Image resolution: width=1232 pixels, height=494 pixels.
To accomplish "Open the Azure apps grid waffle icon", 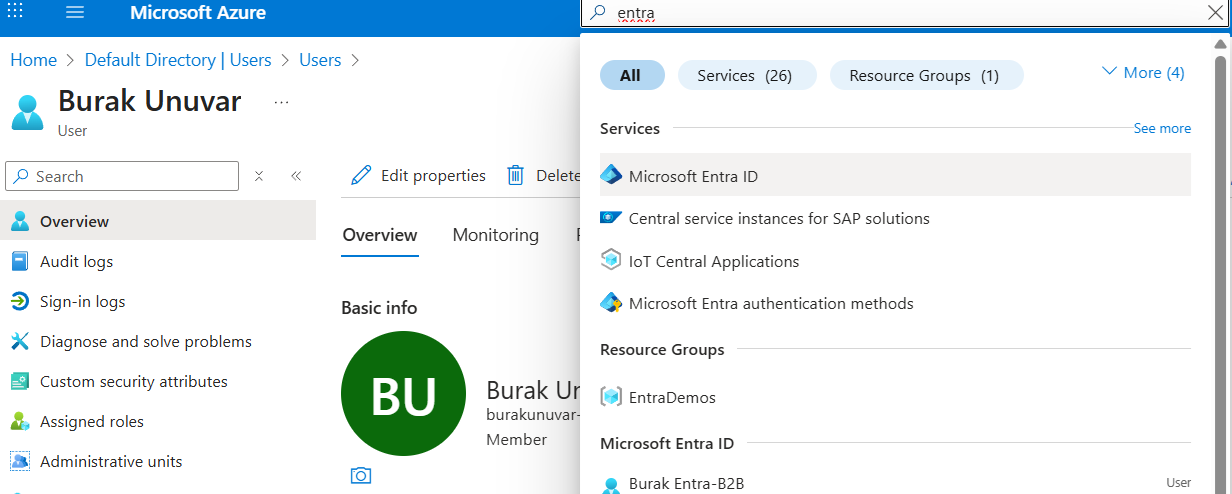I will coord(16,14).
